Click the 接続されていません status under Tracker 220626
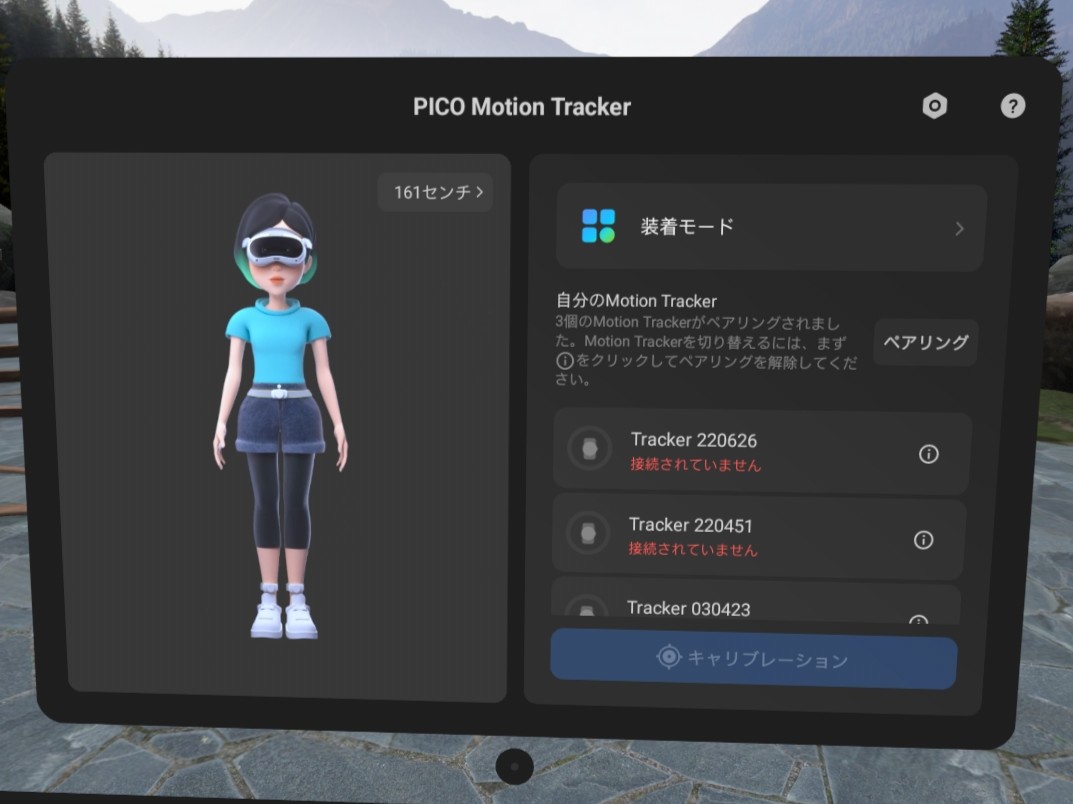Viewport: 1073px width, 804px height. point(695,465)
